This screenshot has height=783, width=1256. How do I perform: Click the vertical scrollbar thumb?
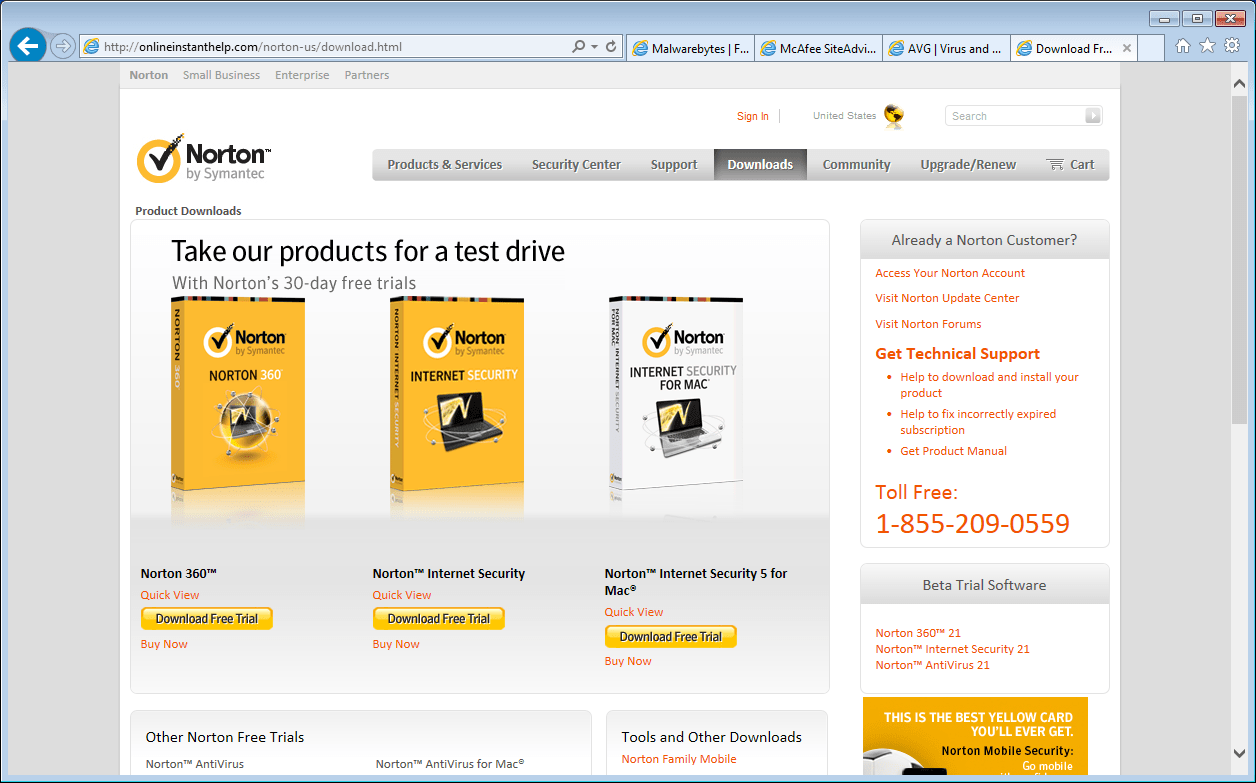pos(1239,260)
